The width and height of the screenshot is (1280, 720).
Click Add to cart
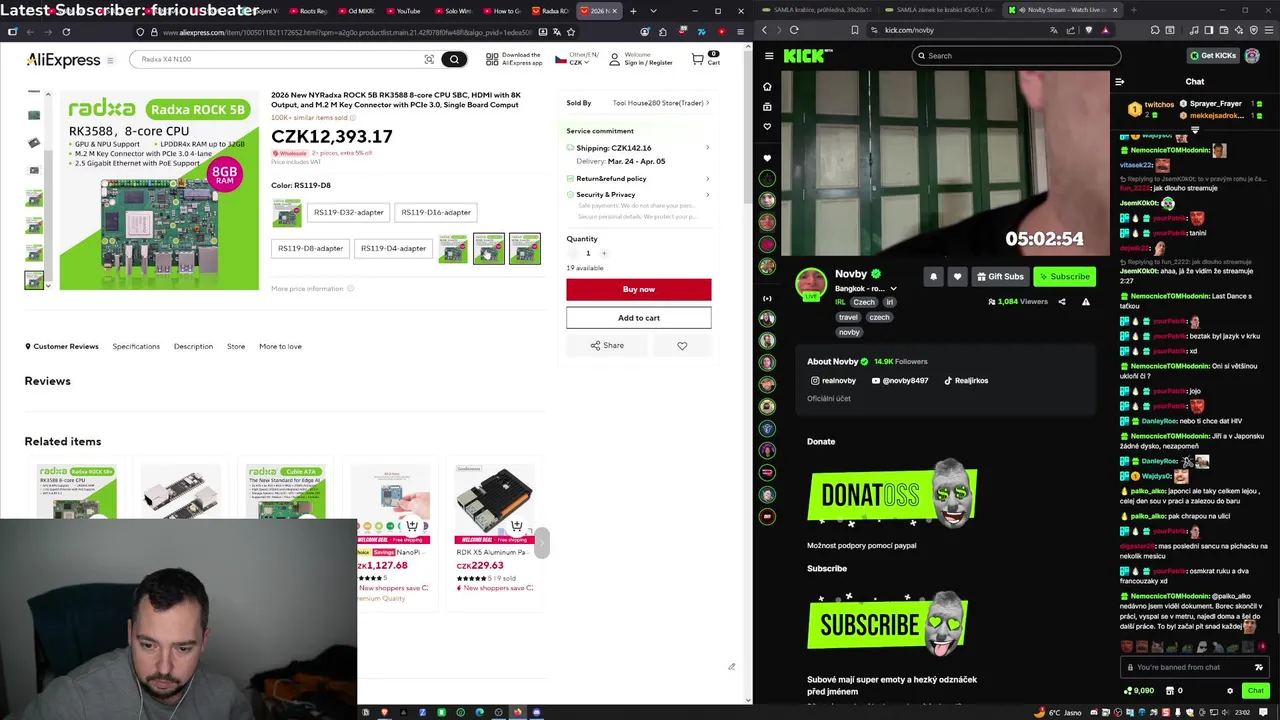(x=639, y=318)
